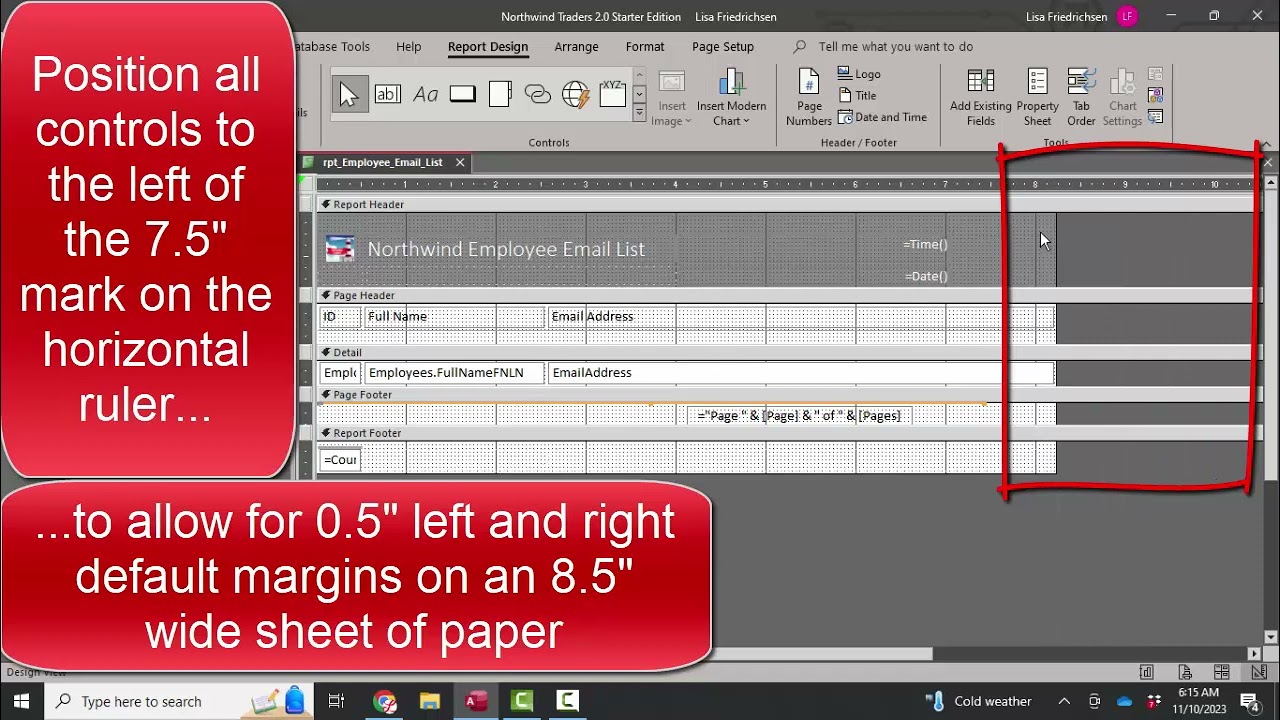Image resolution: width=1280 pixels, height=720 pixels.
Task: Show hidden system tray icons
Action: coord(1064,701)
